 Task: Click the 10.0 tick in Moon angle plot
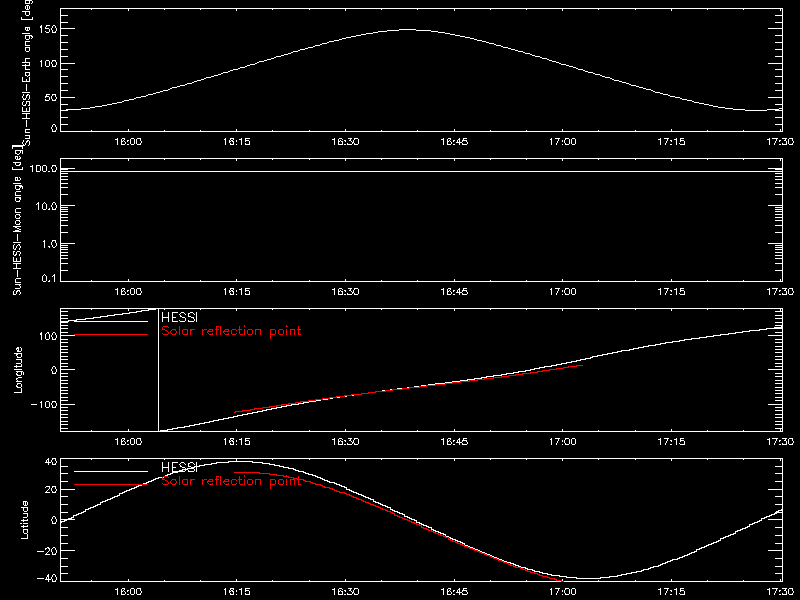point(46,206)
